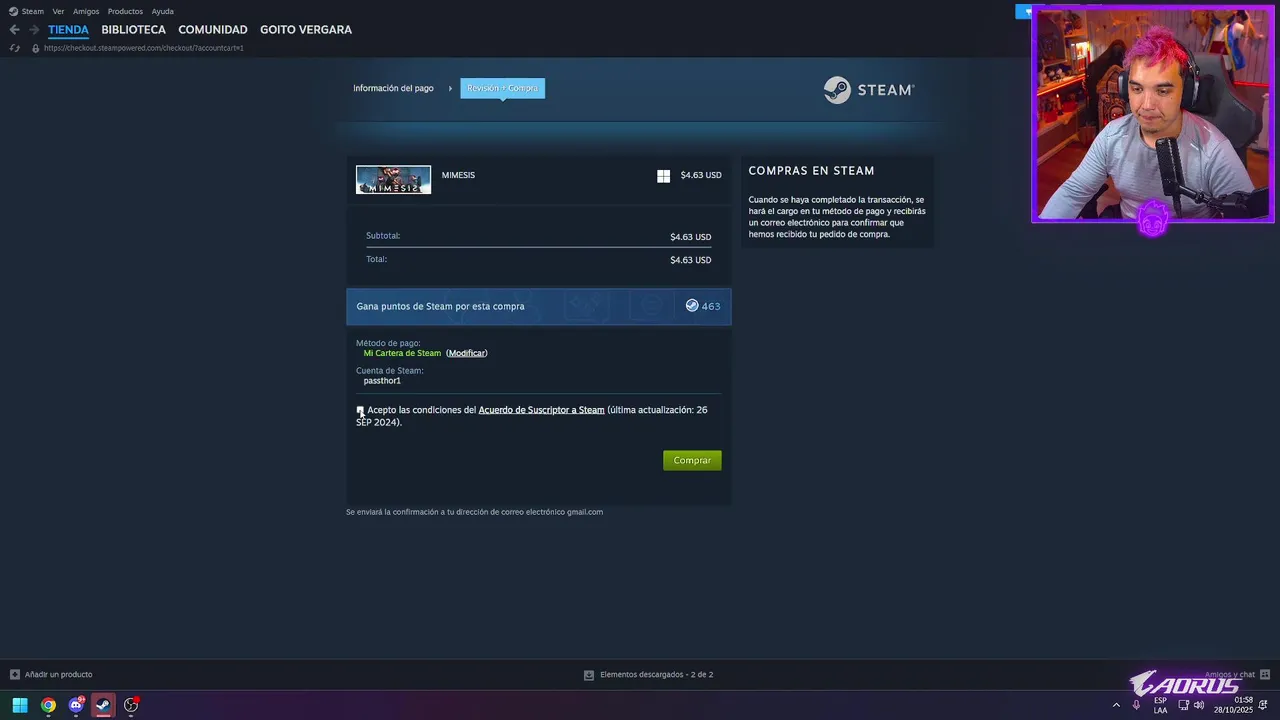Open the GOITO VERGARA profile tab
The image size is (1280, 720).
pos(306,30)
